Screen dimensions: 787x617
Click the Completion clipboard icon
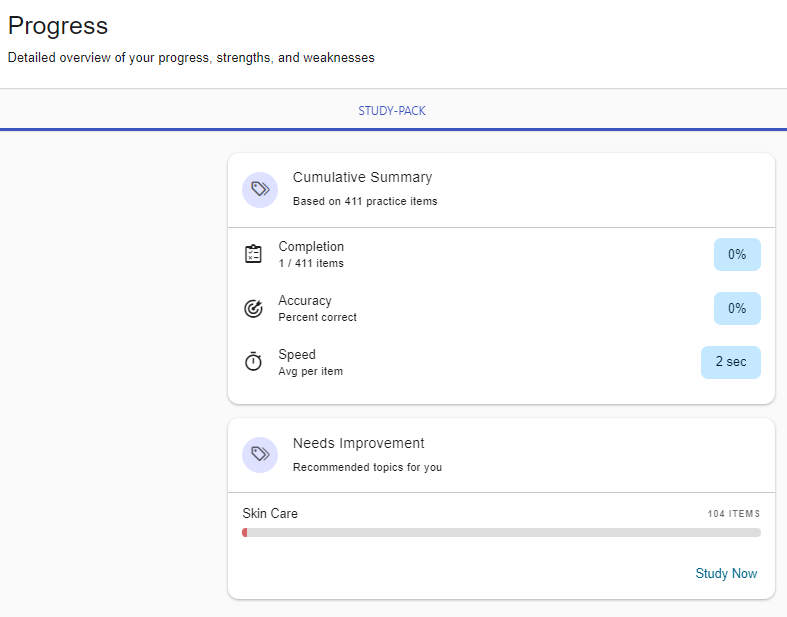coord(254,255)
